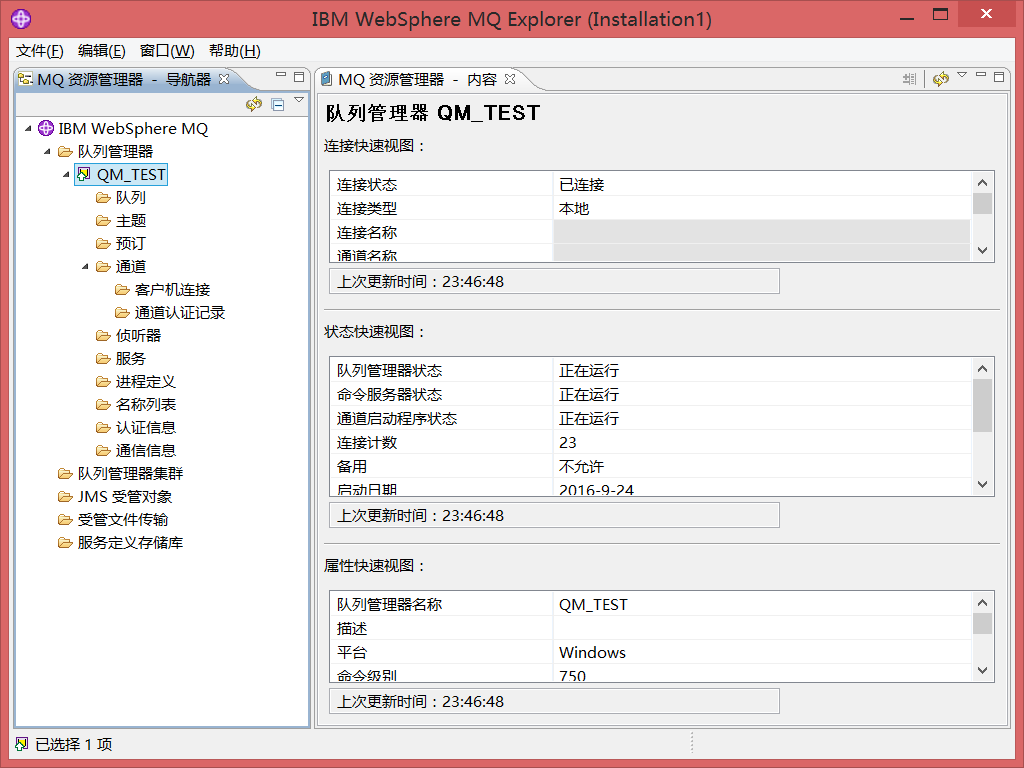Open the 帮助(H) menu
1024x768 pixels.
coord(235,51)
